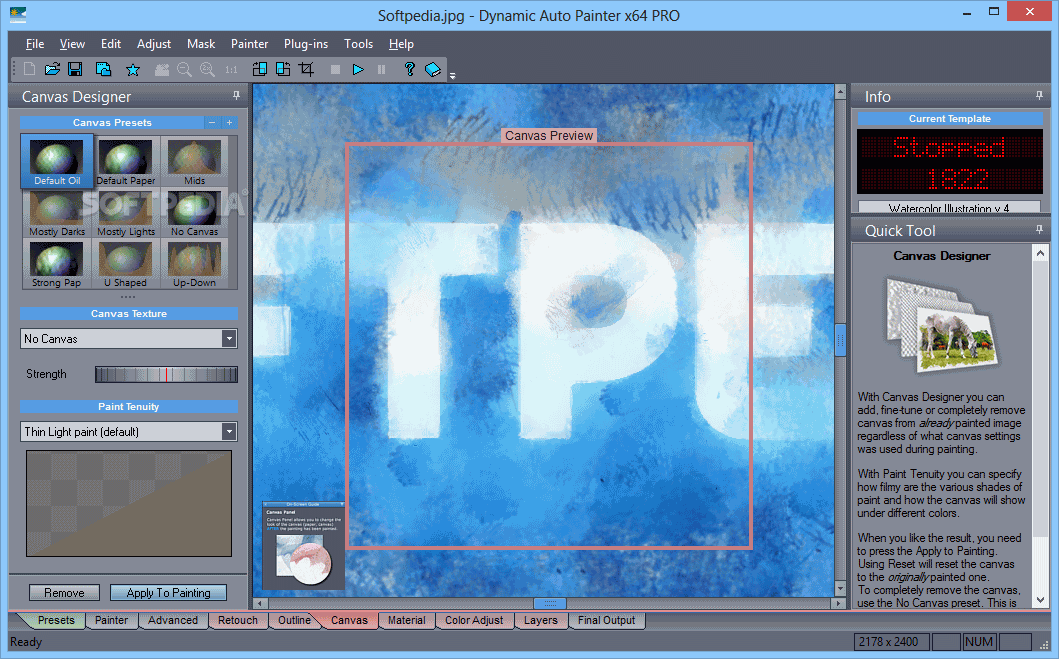Viewport: 1059px width, 659px height.
Task: Open the Help menu
Action: pos(401,44)
